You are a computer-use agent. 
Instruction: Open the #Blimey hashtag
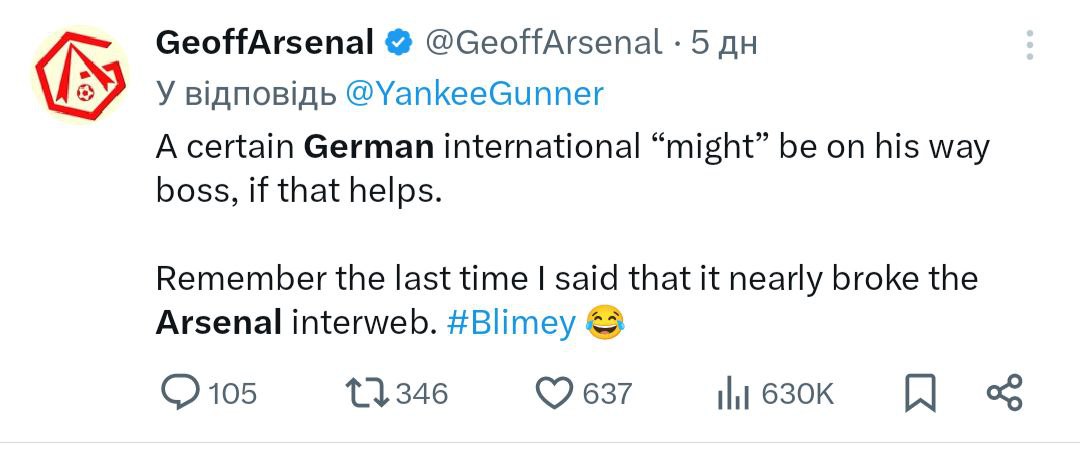[x=511, y=324]
